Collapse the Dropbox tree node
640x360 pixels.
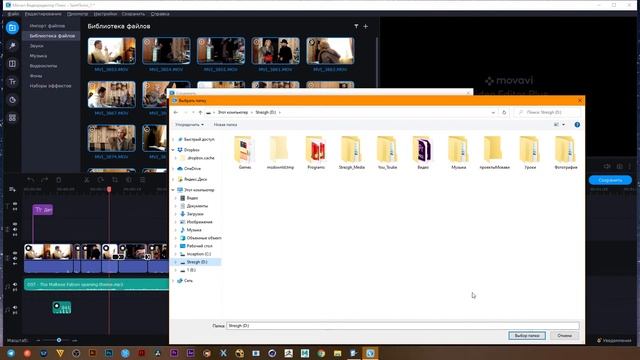tap(173, 150)
